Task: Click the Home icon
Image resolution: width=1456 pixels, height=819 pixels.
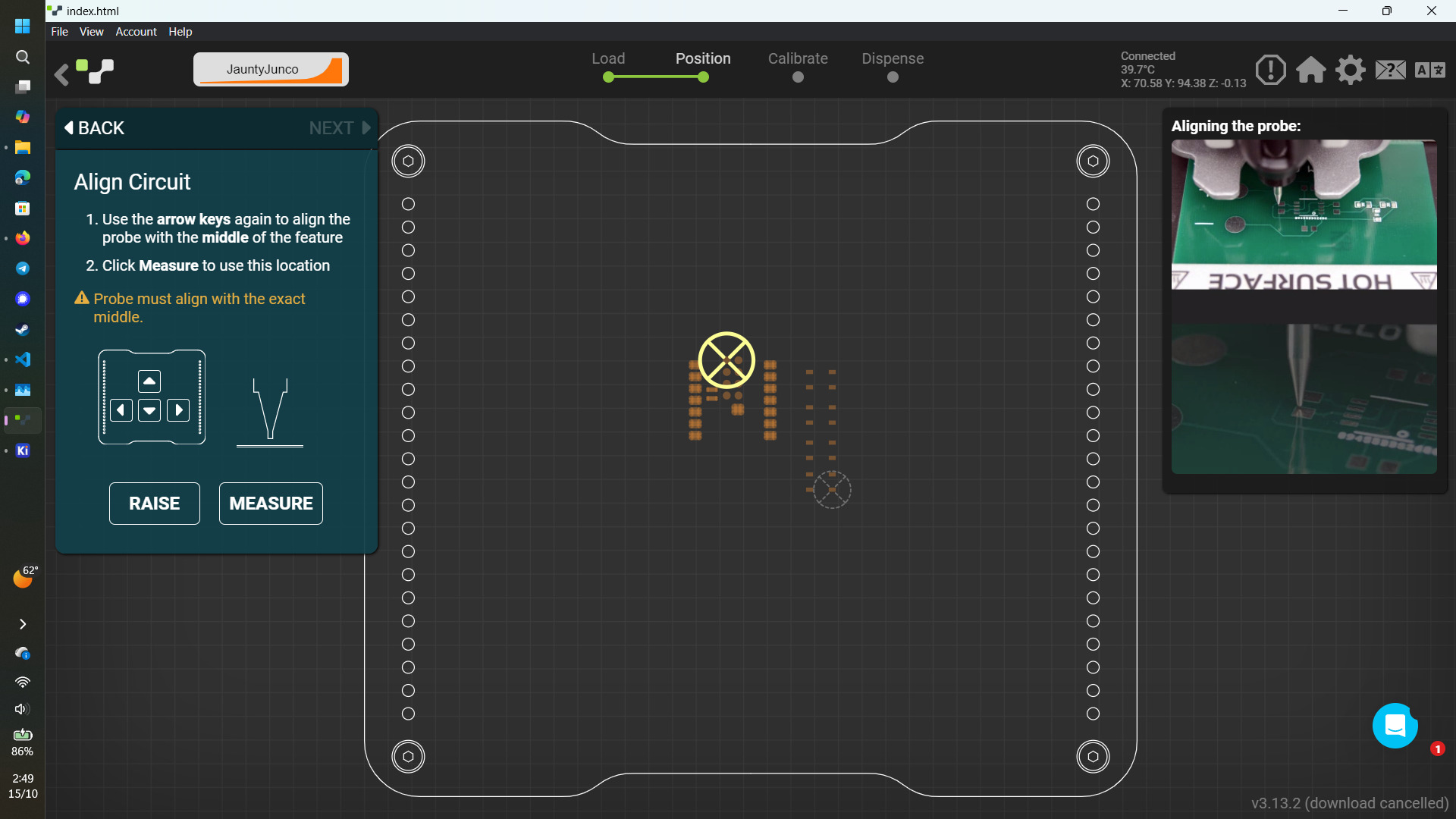Action: coord(1310,70)
